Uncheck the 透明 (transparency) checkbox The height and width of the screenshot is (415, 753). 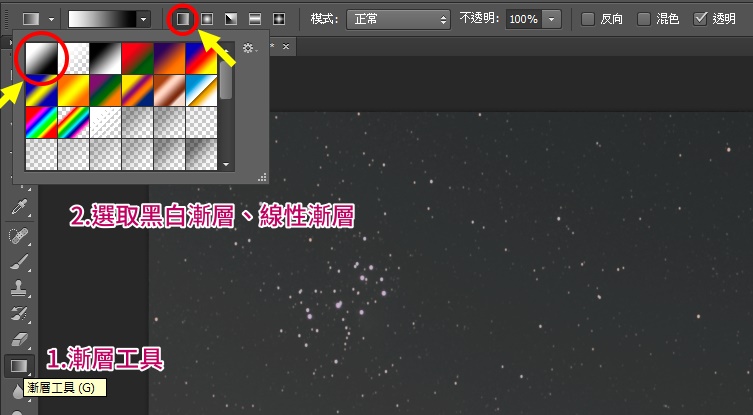coord(700,19)
